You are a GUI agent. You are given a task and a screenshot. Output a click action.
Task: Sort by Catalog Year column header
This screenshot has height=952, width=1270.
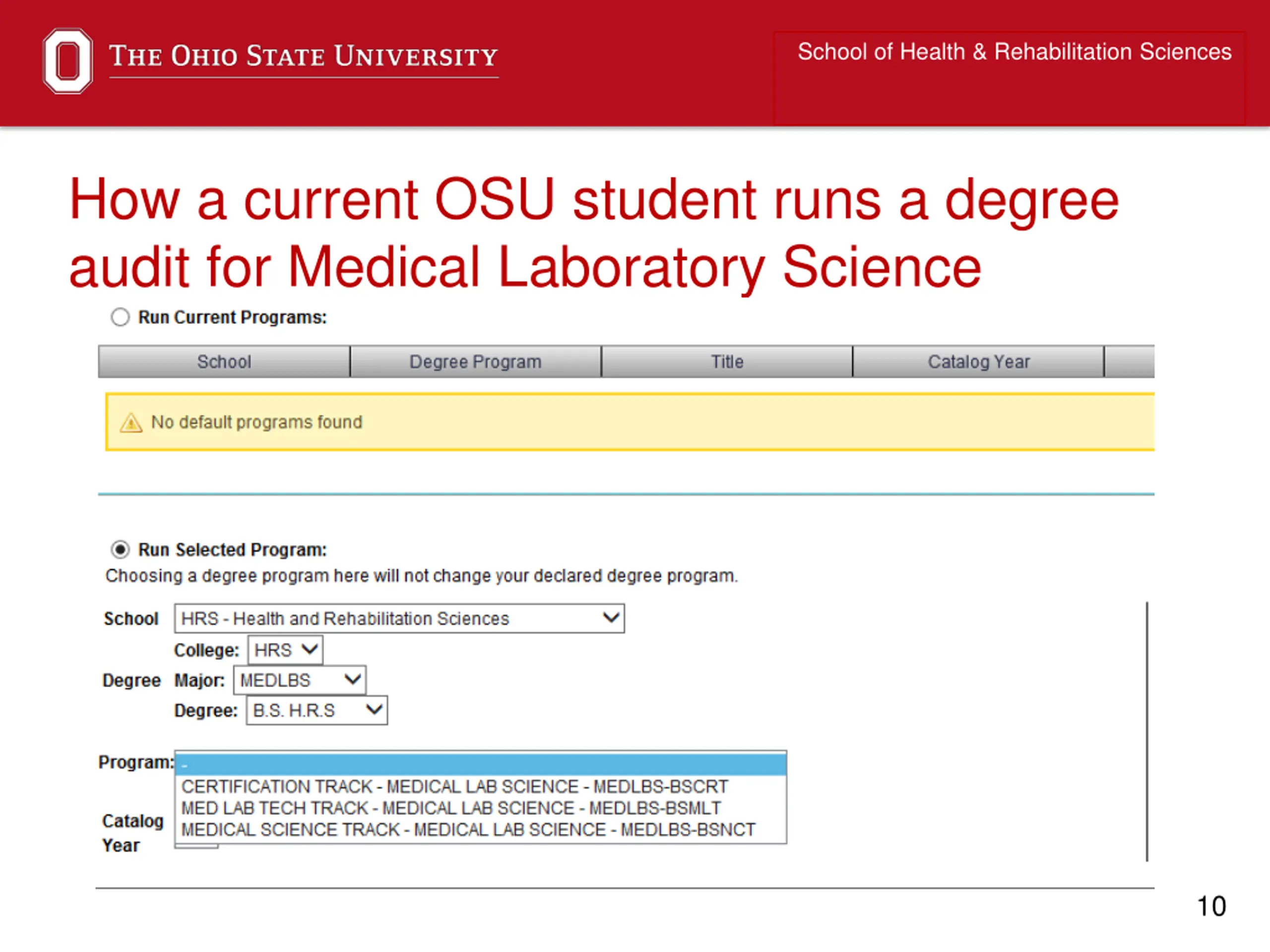978,361
